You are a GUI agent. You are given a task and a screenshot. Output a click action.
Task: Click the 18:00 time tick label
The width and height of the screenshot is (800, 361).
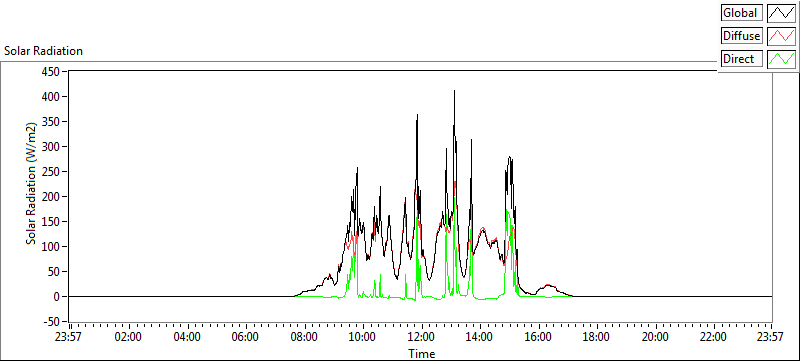597,337
